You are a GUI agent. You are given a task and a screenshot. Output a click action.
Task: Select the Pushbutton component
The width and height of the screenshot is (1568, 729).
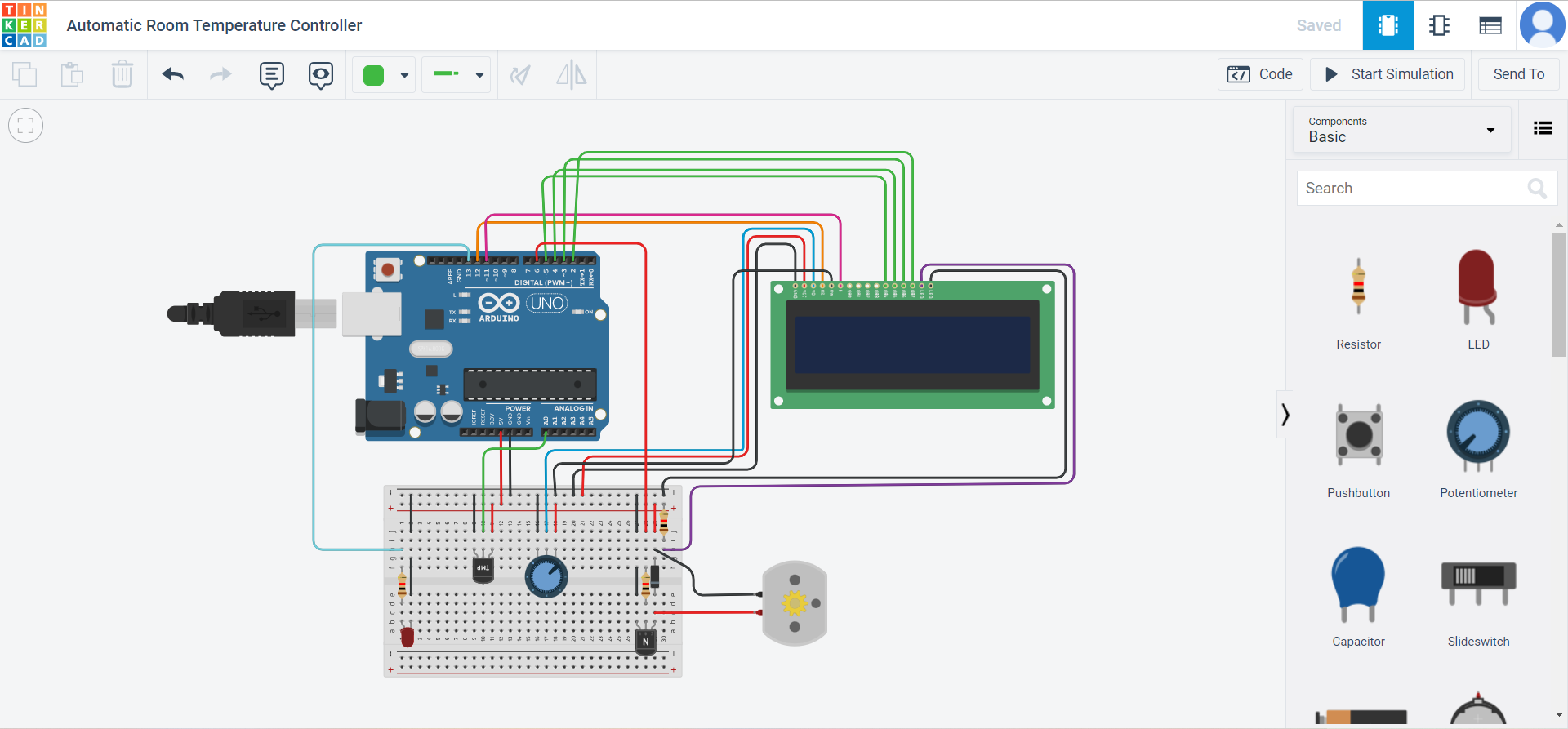pyautogui.click(x=1359, y=451)
